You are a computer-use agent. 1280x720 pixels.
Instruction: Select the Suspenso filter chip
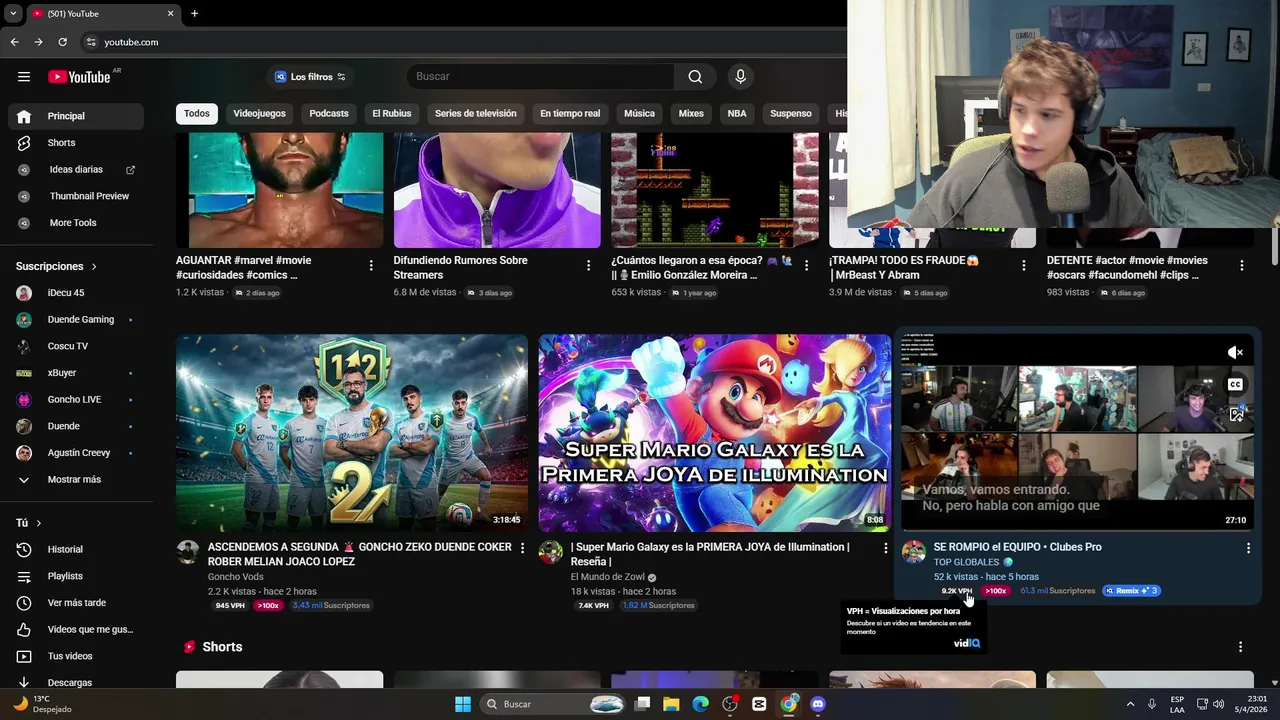point(791,114)
